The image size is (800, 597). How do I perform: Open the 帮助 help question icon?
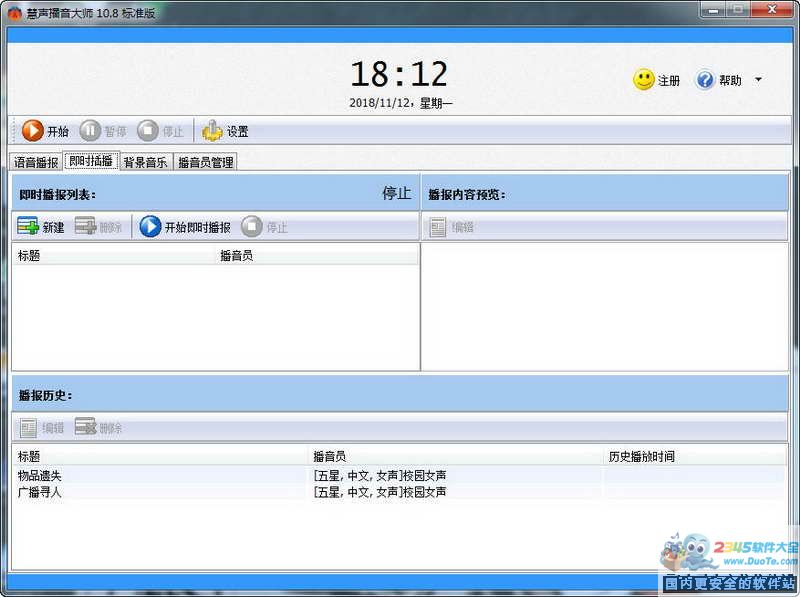click(x=705, y=80)
